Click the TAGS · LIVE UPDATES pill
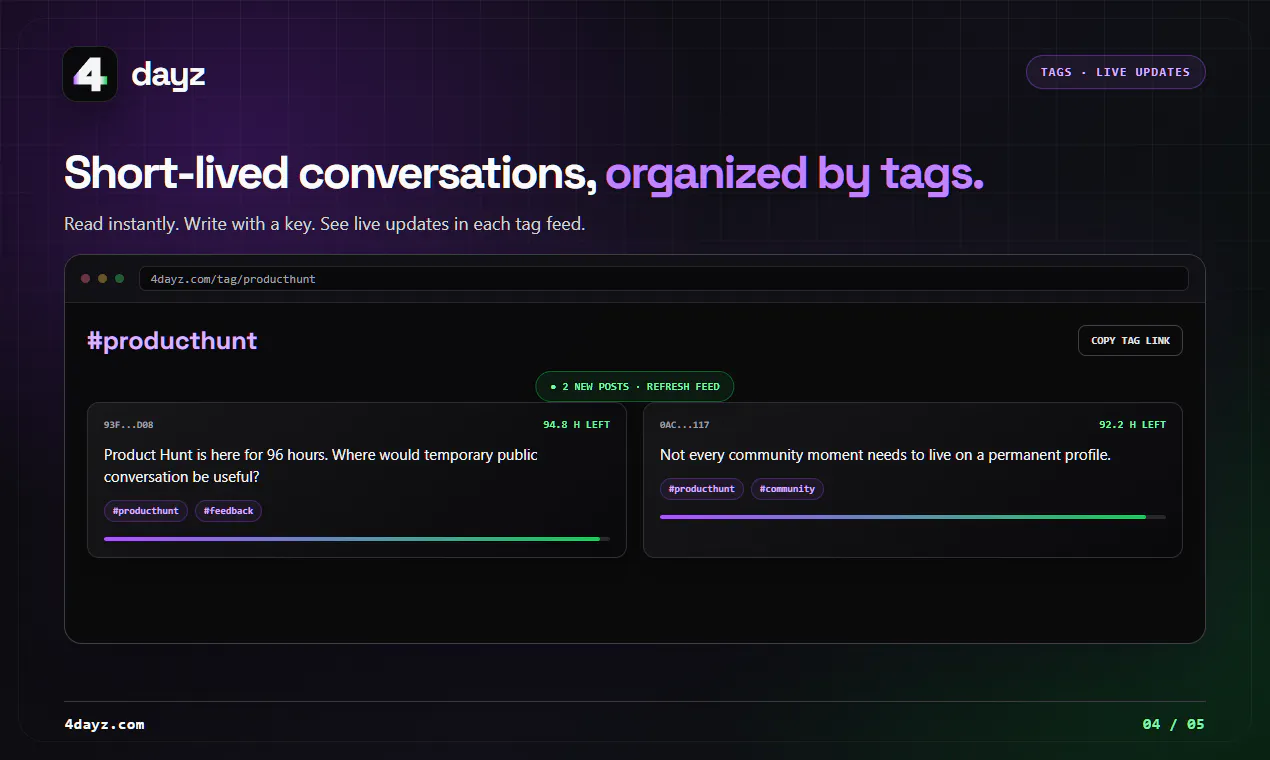Viewport: 1270px width, 760px height. [1115, 72]
